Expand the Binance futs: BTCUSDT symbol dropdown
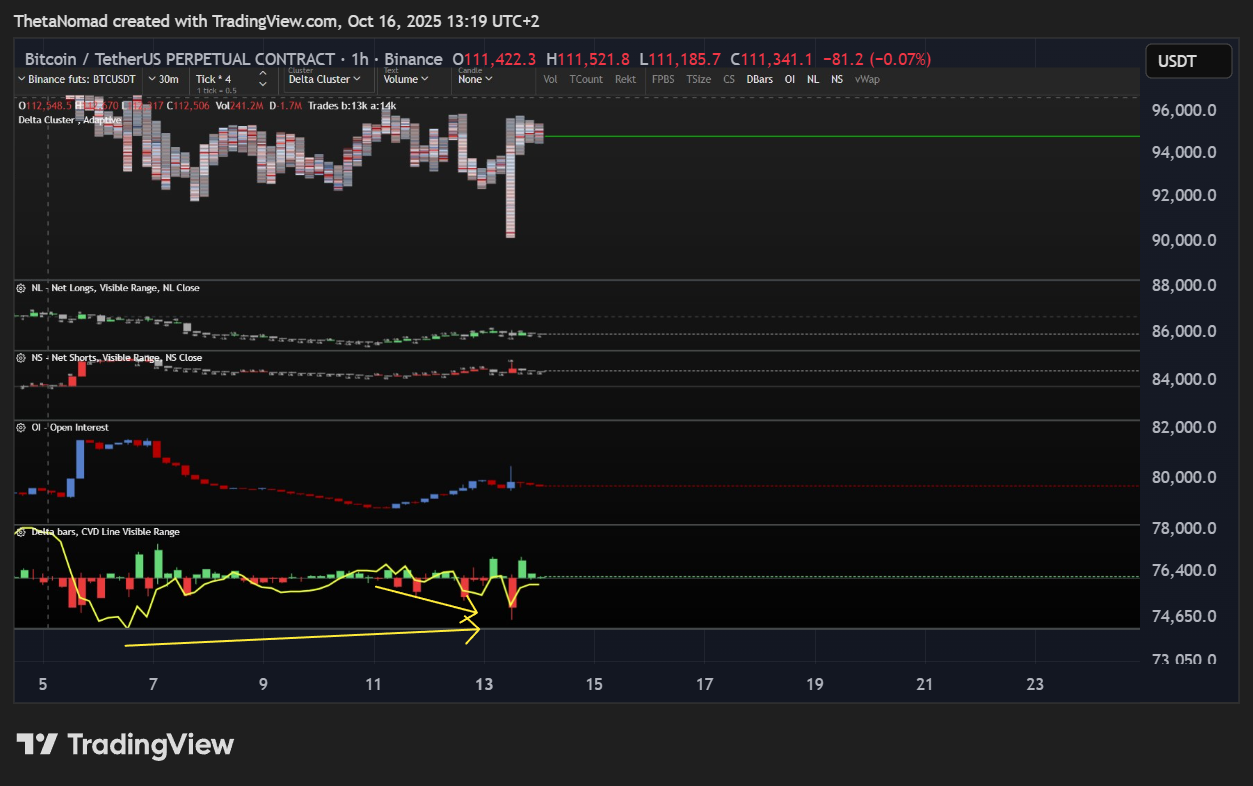Screen dimensions: 1253x786 coord(77,79)
